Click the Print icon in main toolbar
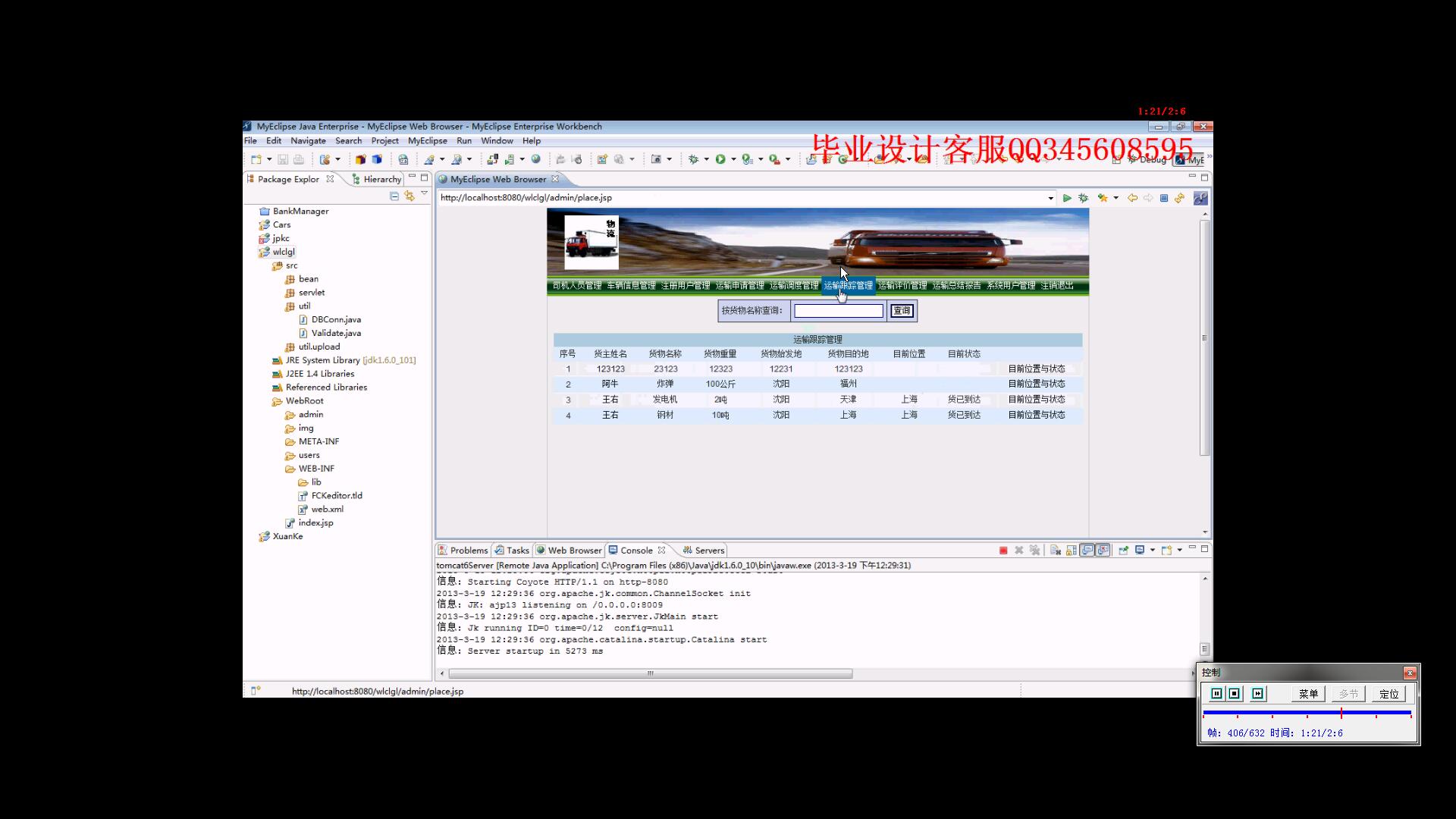 (x=299, y=159)
